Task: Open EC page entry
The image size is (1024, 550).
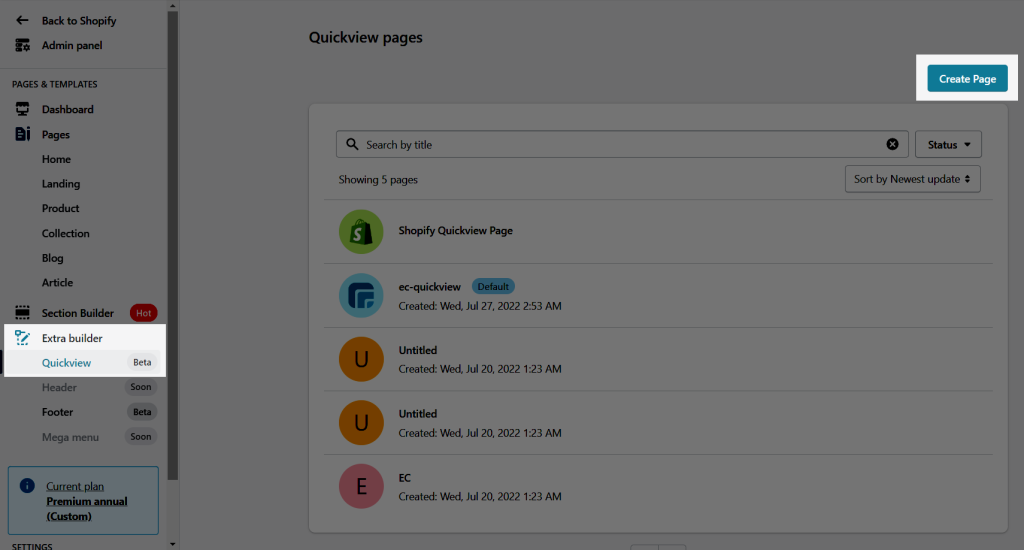Action: click(x=404, y=477)
